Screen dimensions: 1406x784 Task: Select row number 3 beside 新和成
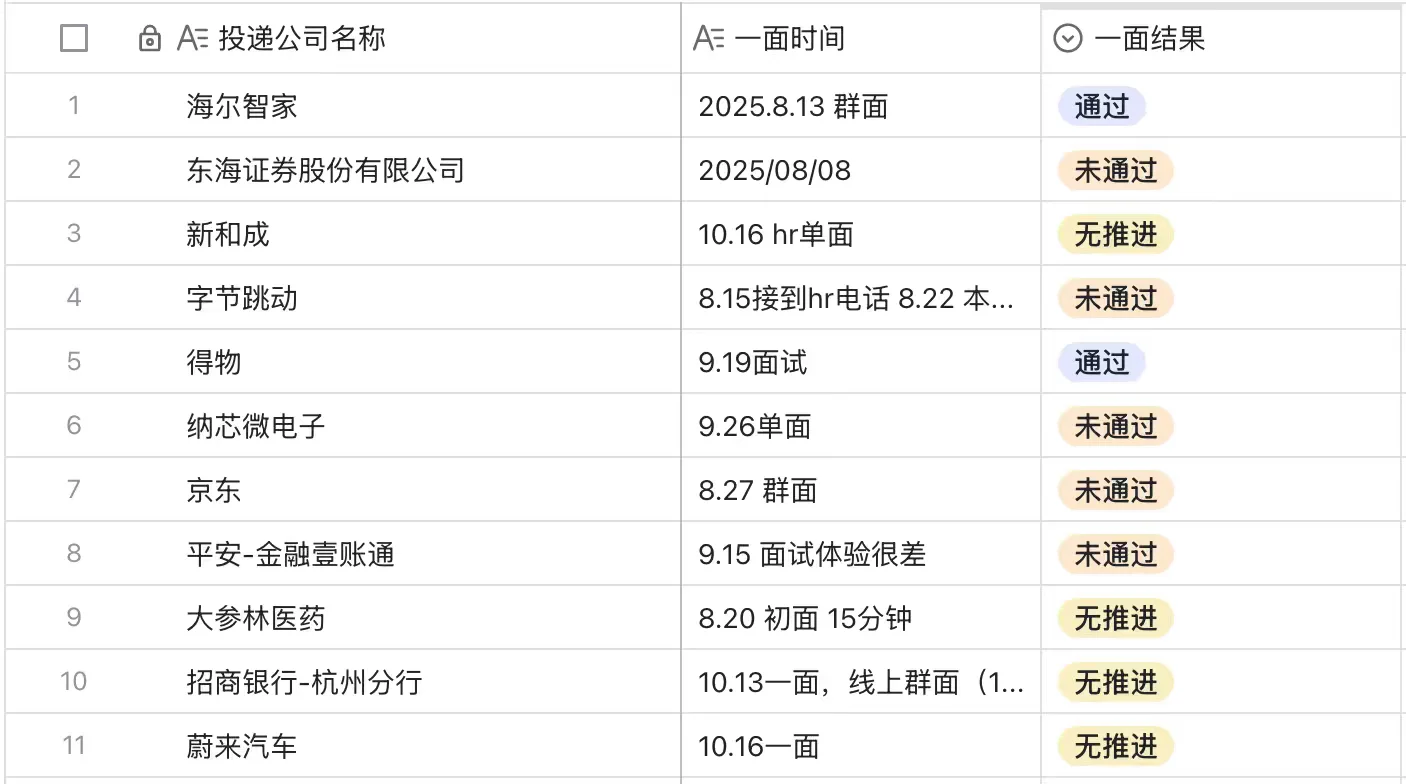click(74, 234)
